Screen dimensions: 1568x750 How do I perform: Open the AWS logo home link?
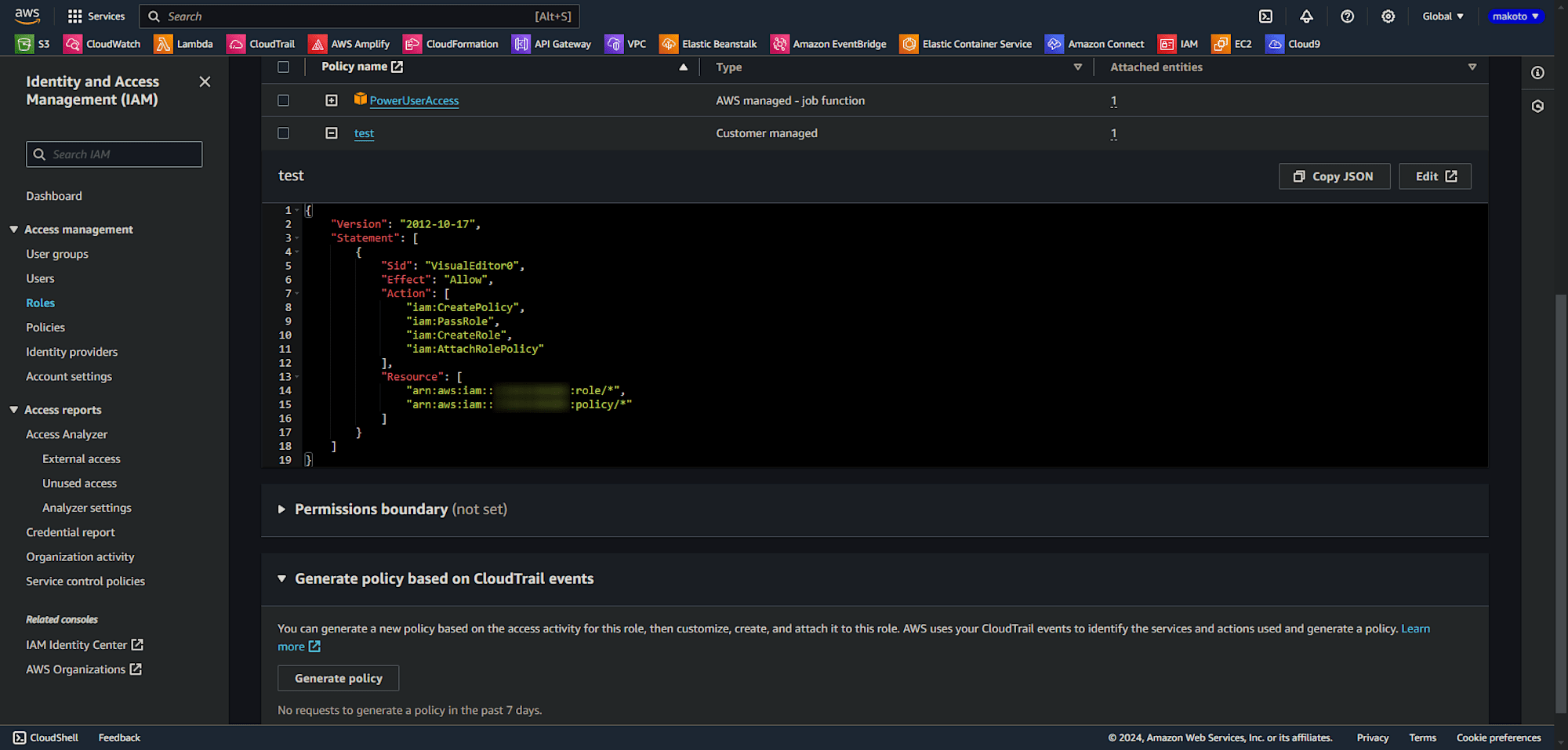click(x=27, y=16)
